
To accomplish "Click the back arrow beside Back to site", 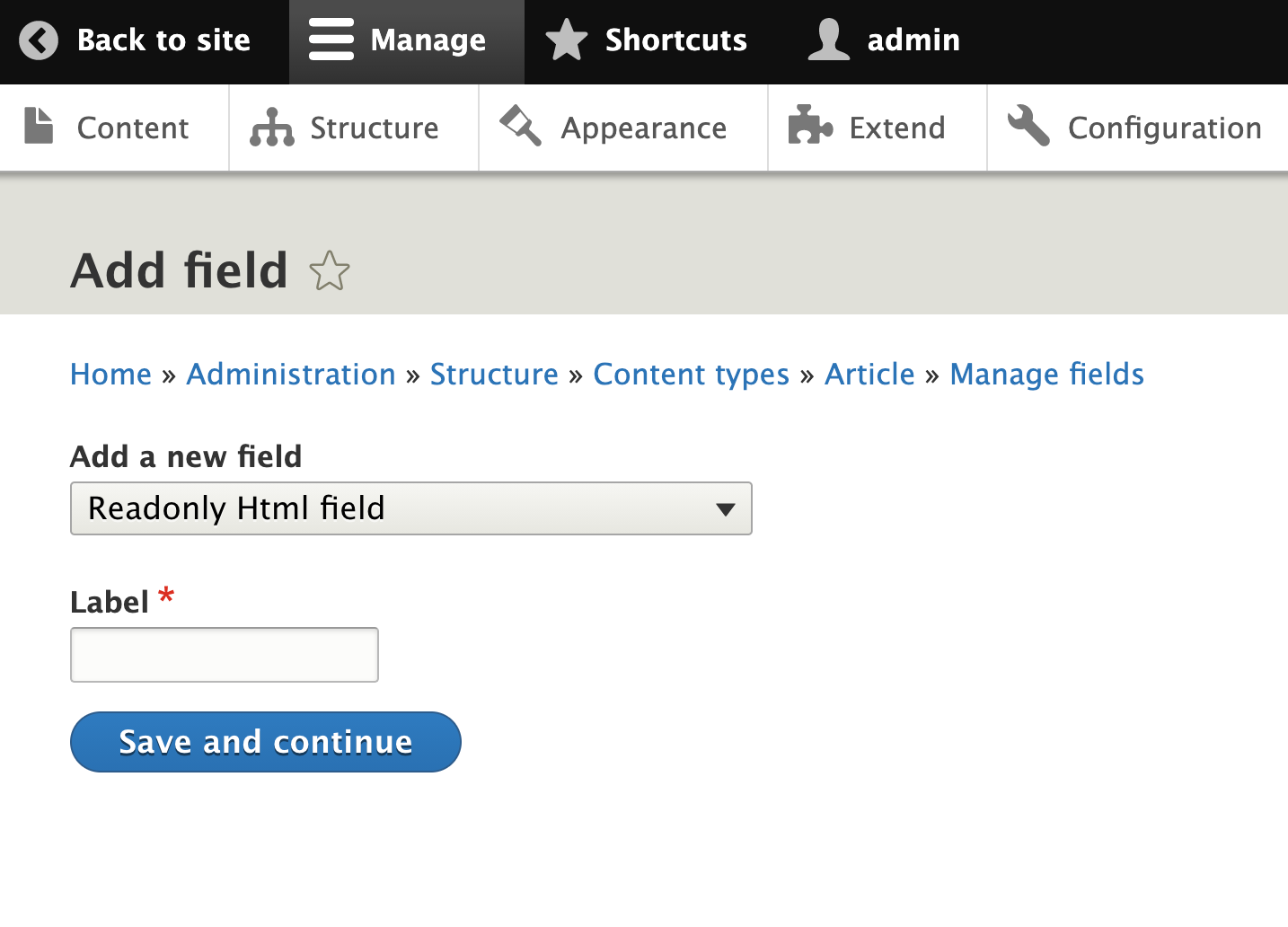I will 38,40.
